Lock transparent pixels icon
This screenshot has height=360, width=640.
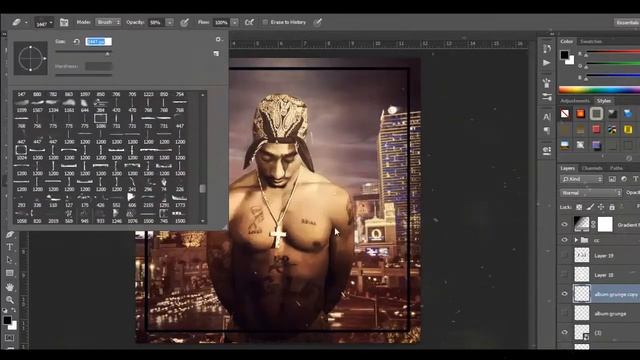coord(579,207)
